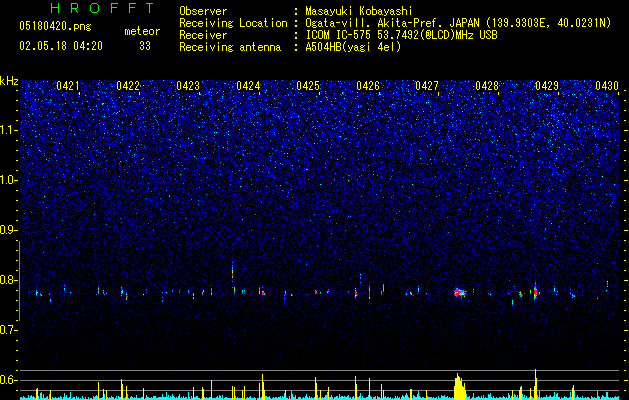Click the gray frequency range bar at left edge
Viewport: 629px width, 400px height.
(19, 281)
